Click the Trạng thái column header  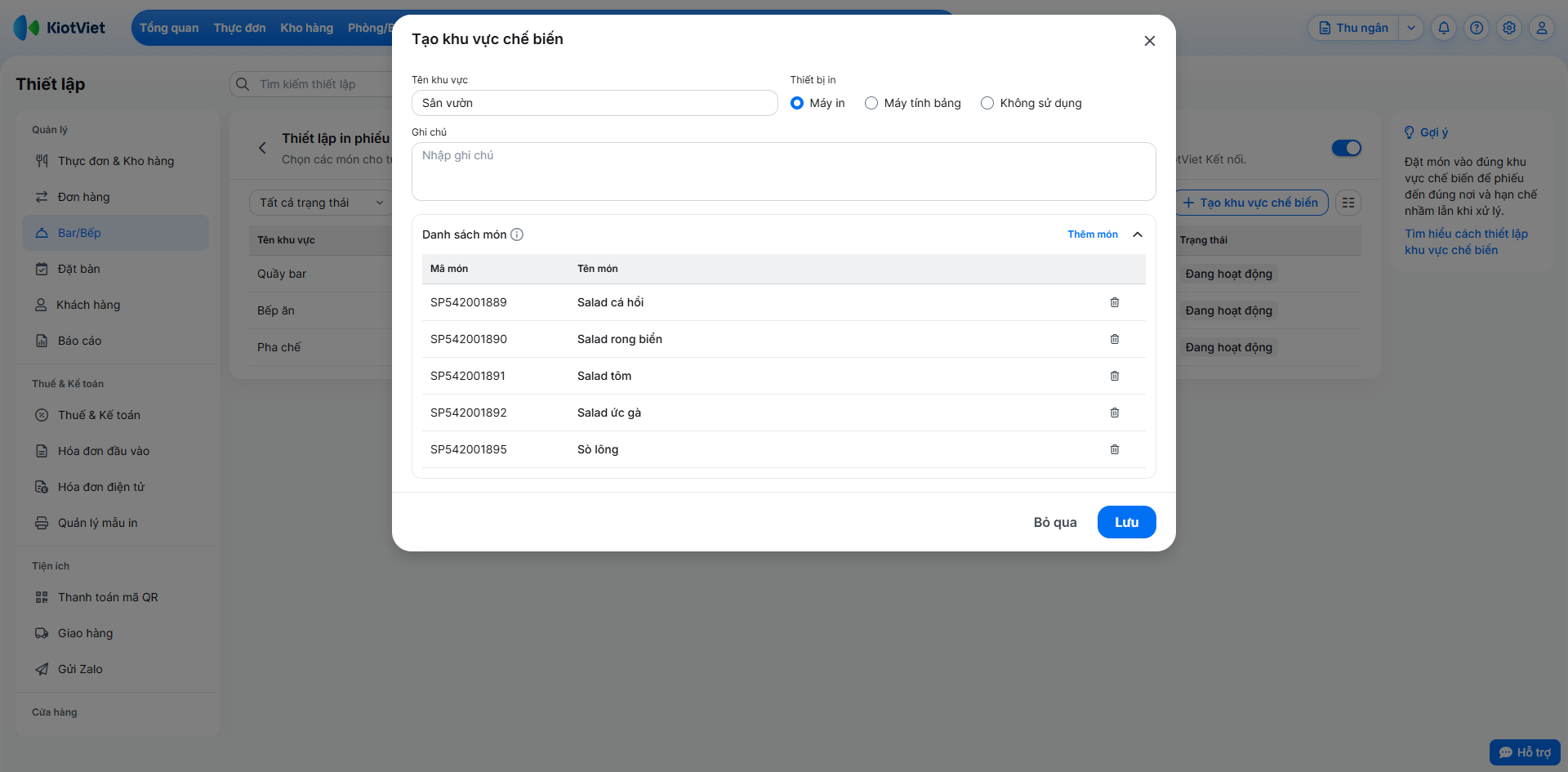tap(1204, 240)
